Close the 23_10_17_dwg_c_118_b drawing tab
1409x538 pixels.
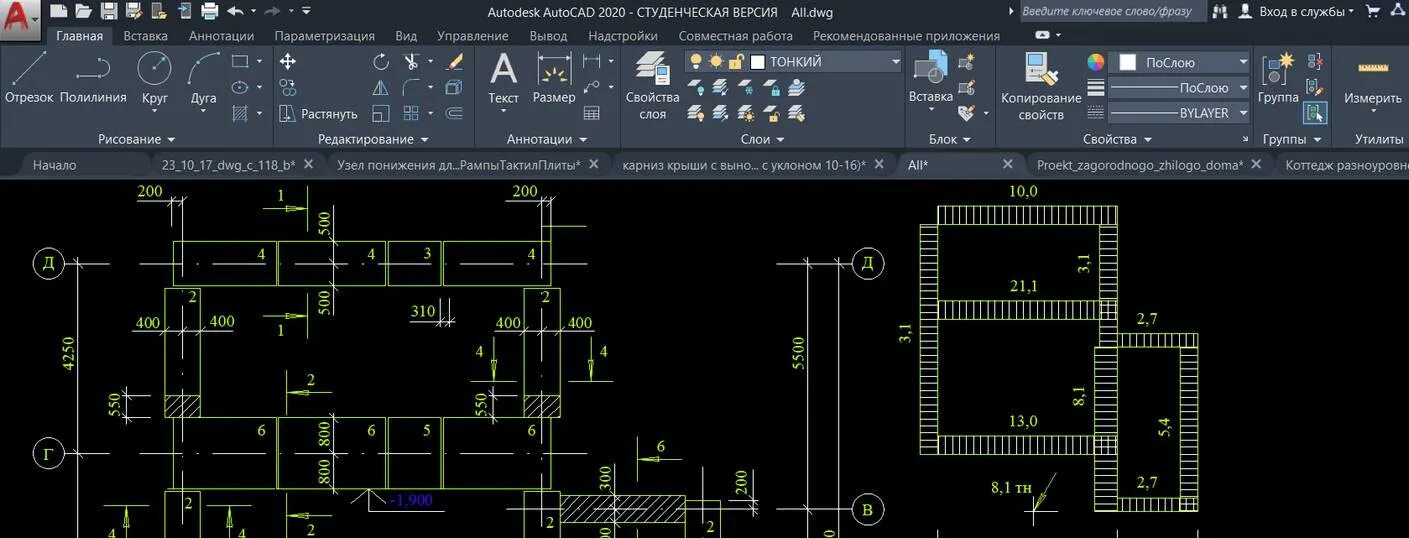tap(308, 164)
